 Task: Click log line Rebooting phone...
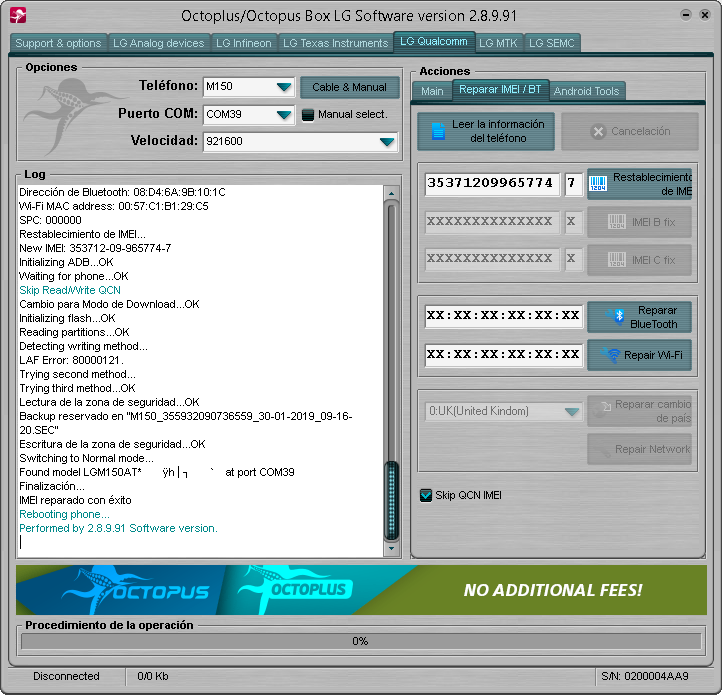[x=64, y=514]
